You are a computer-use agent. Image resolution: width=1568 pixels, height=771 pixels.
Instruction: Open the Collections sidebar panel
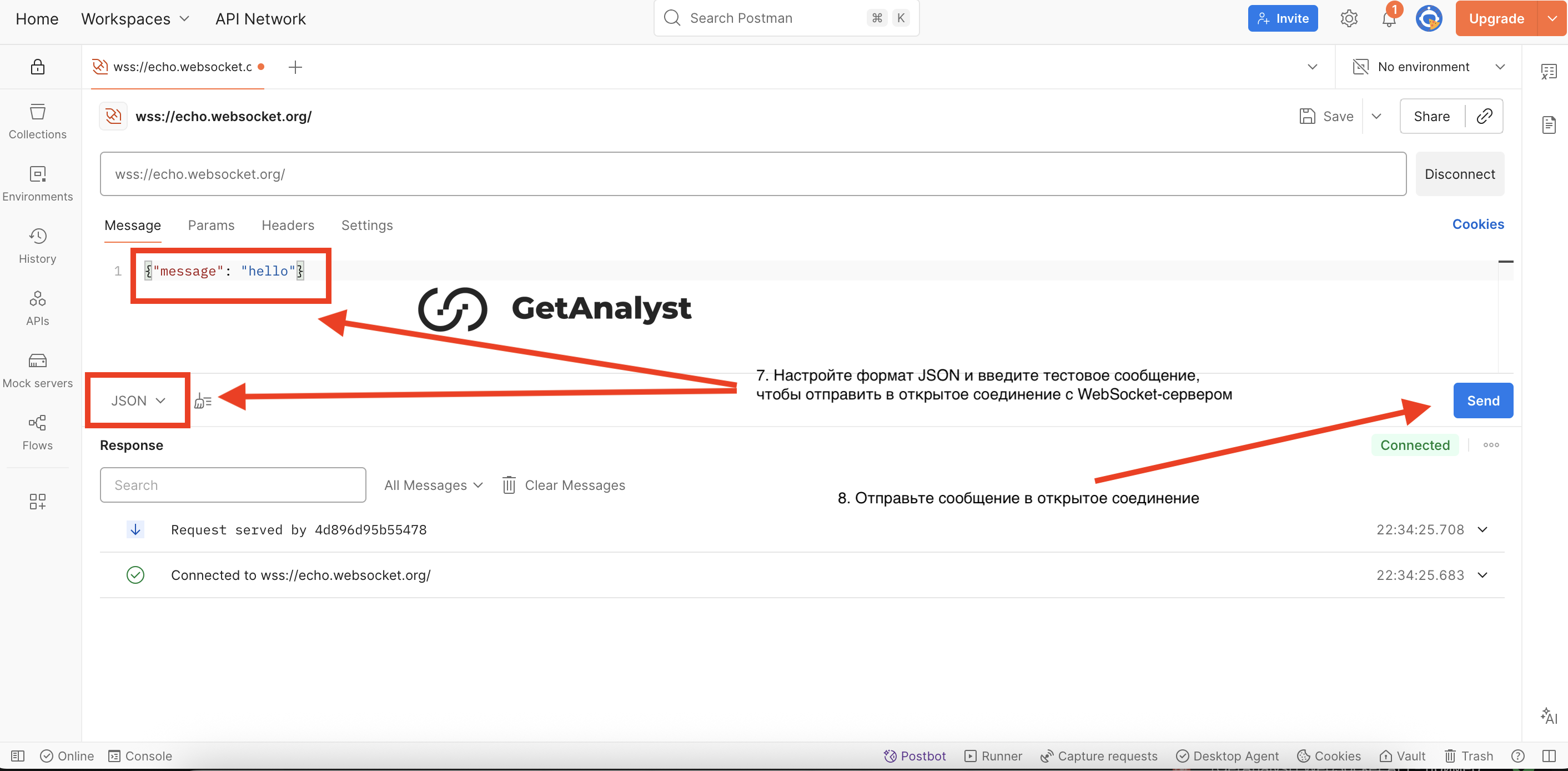(x=37, y=121)
